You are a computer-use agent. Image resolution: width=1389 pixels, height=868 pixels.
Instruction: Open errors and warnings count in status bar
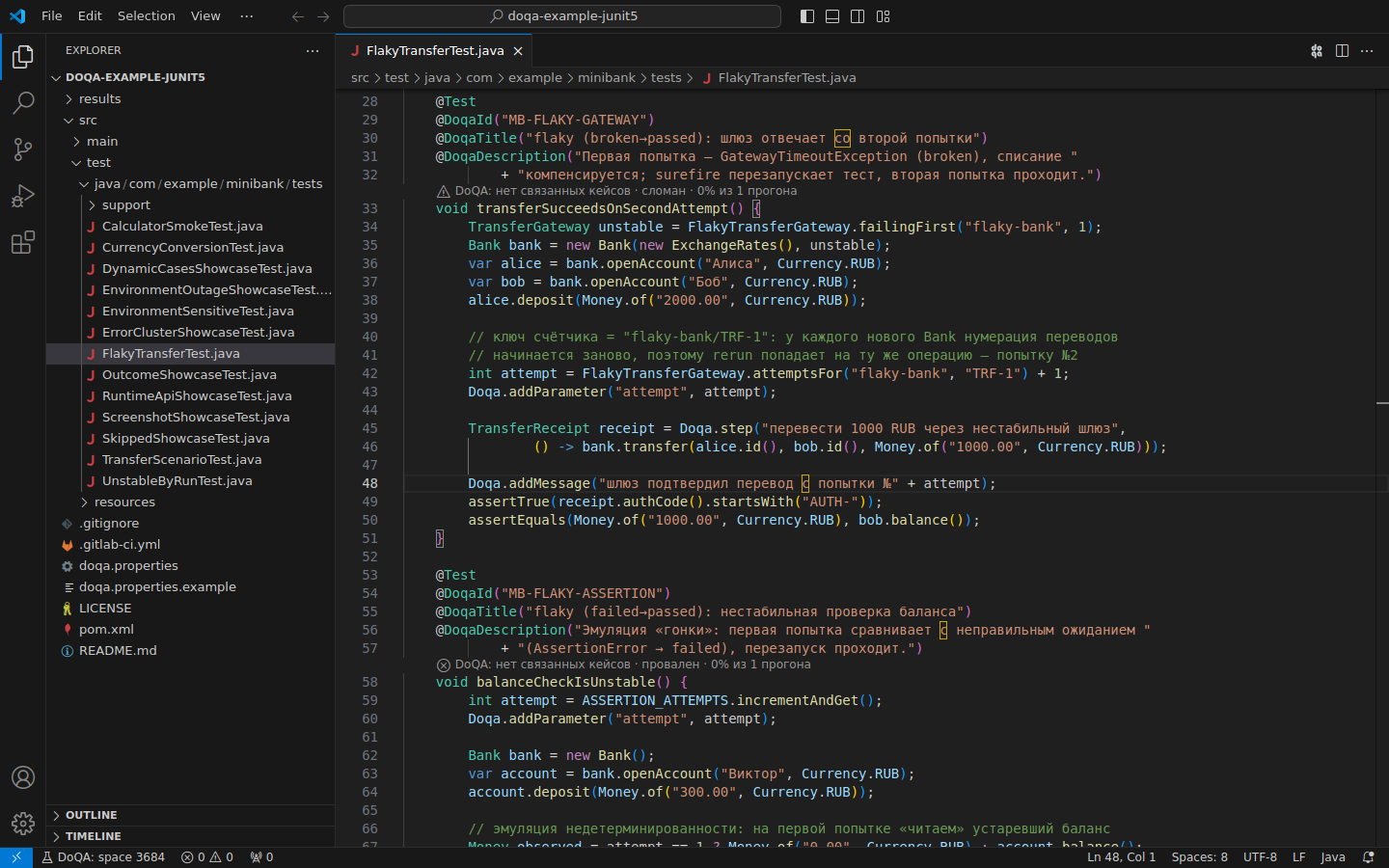(207, 857)
